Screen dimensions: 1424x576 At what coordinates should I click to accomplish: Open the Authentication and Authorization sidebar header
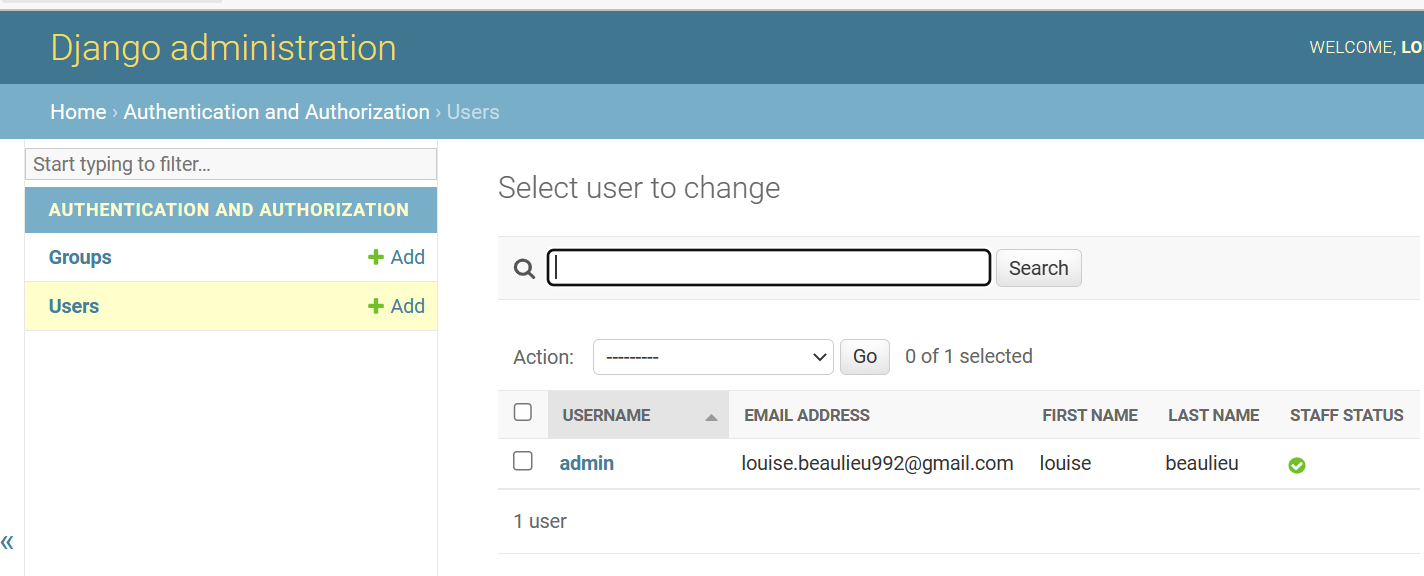[229, 210]
